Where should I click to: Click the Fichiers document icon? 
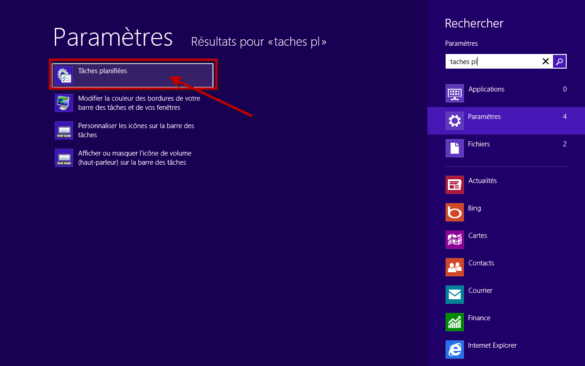pyautogui.click(x=454, y=148)
